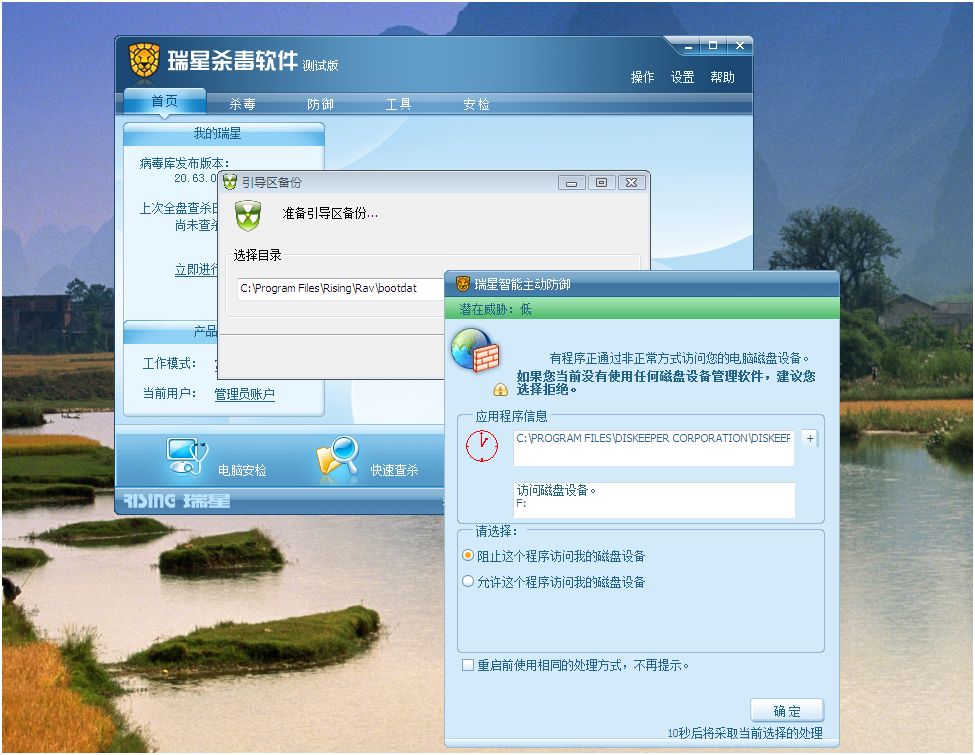Click the bootdat directory path field
The width and height of the screenshot is (975, 755).
coord(341,289)
